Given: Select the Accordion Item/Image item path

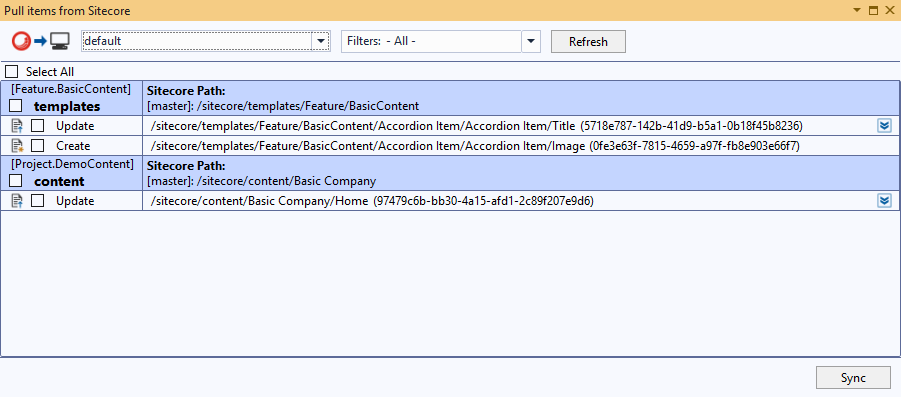Looking at the screenshot, I should coord(475,146).
